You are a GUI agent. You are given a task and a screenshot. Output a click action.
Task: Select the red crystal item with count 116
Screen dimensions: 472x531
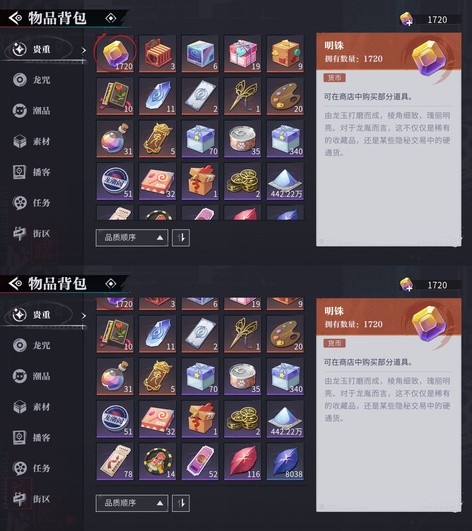point(242,462)
